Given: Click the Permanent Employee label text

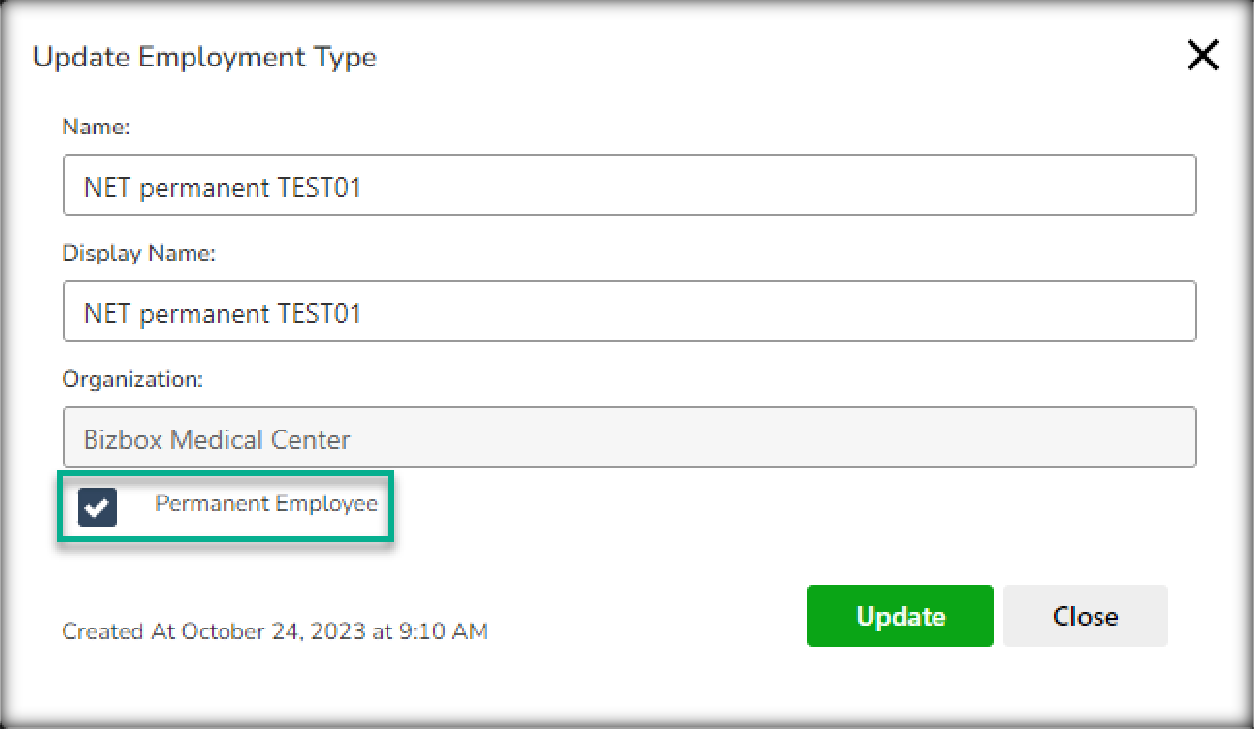Looking at the screenshot, I should click(x=266, y=504).
